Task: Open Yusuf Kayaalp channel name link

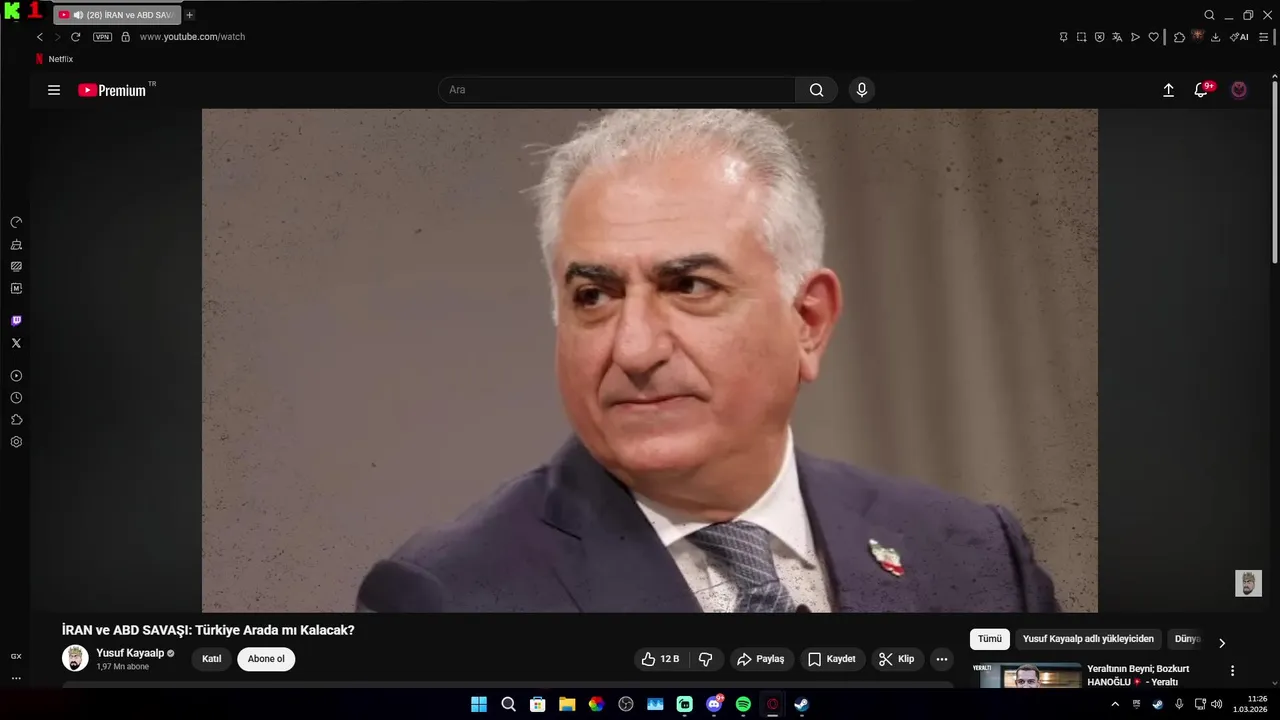Action: (130, 653)
